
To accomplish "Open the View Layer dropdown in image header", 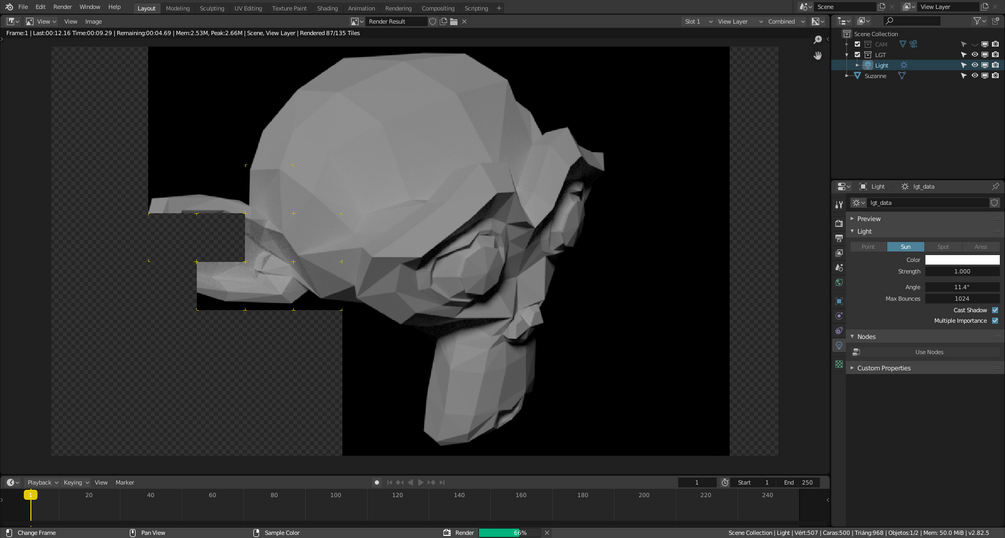I will (740, 21).
